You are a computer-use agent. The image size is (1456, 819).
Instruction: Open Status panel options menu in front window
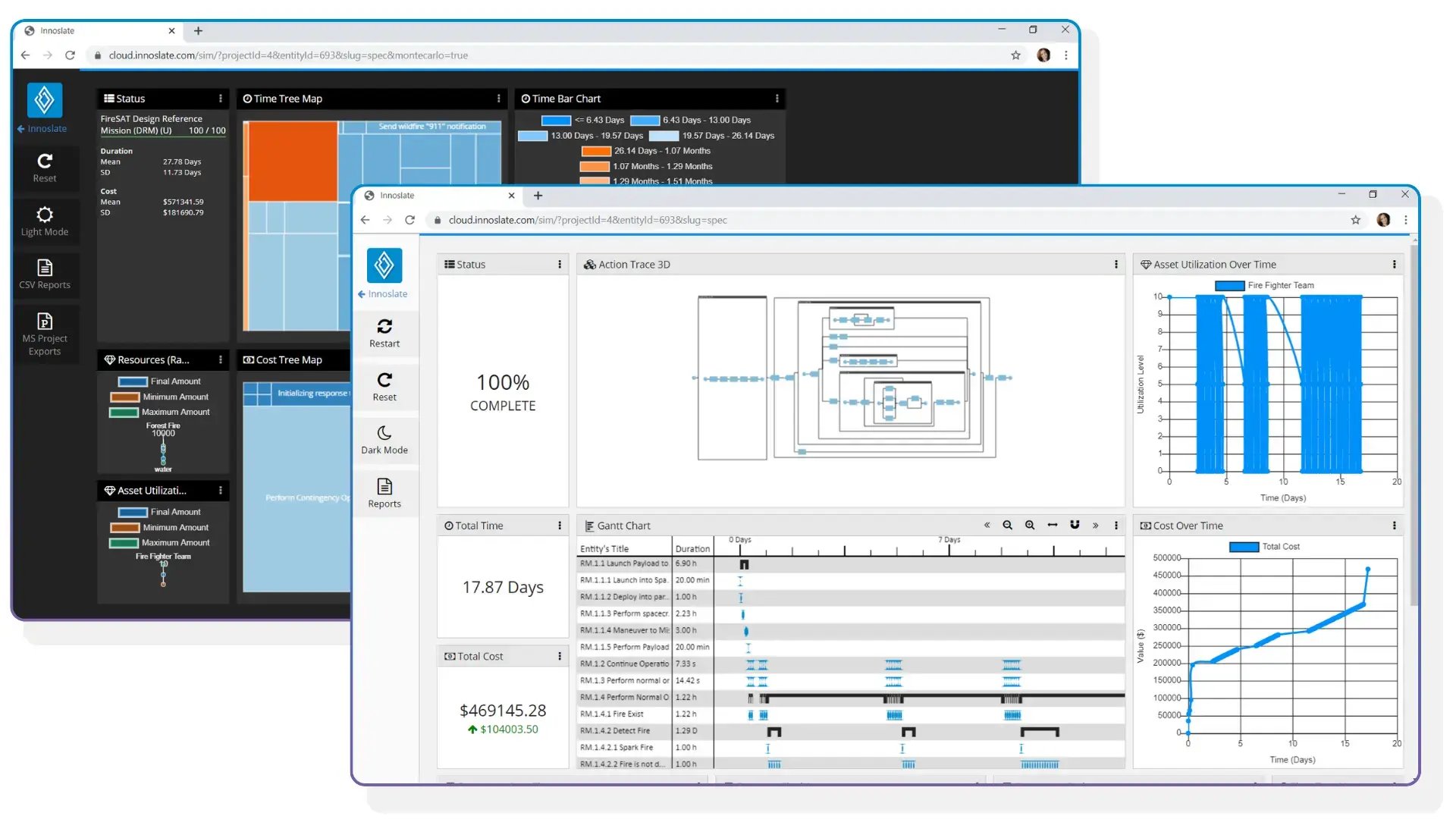(560, 265)
